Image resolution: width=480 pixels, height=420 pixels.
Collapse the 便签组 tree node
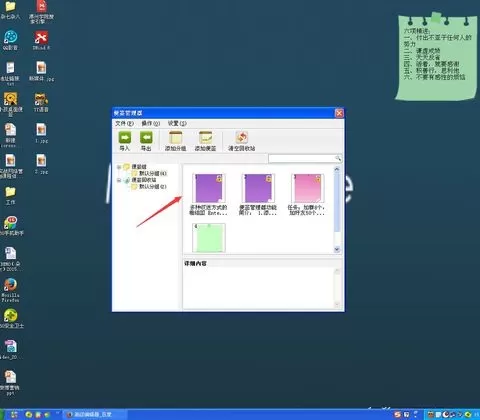(119, 167)
